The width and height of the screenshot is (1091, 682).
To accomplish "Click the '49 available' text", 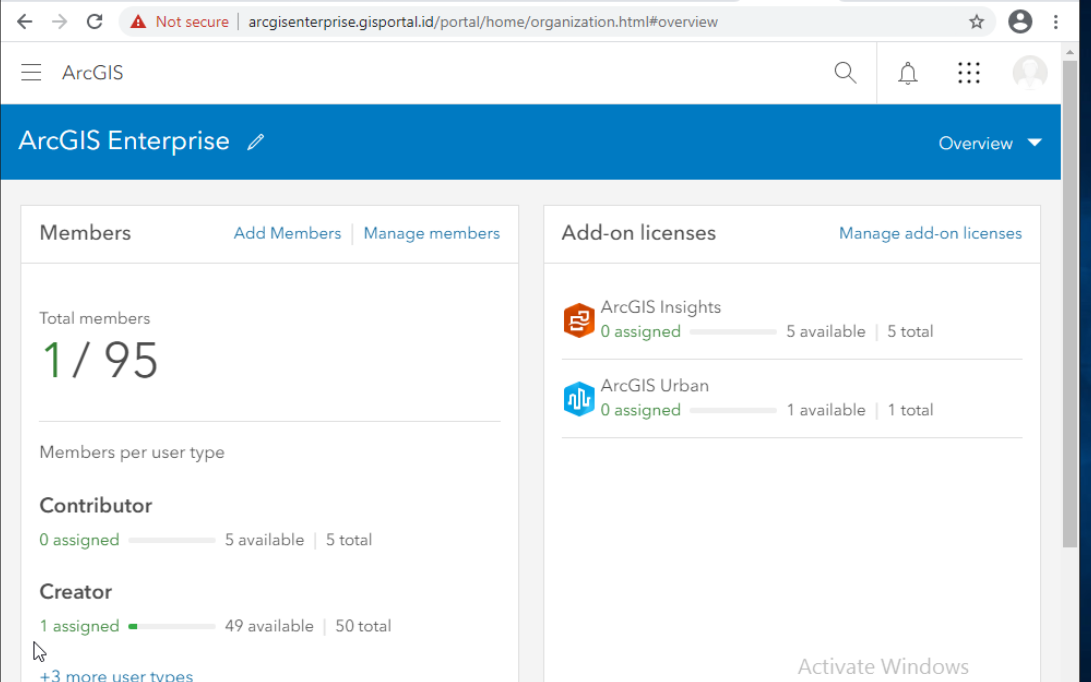I will tap(269, 626).
